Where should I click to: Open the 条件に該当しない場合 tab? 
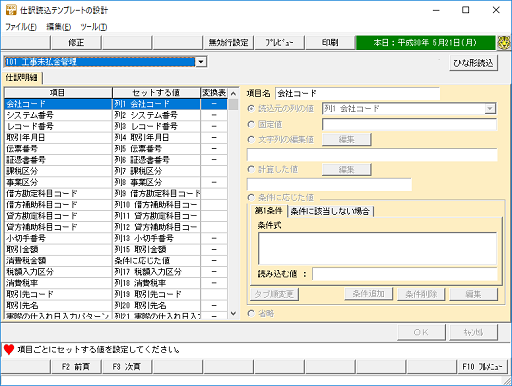[330, 211]
